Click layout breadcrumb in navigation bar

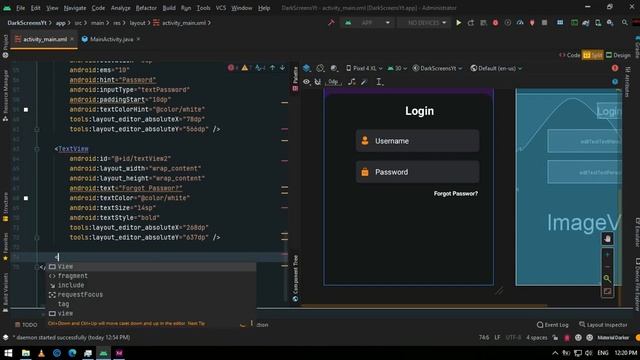pyautogui.click(x=138, y=23)
